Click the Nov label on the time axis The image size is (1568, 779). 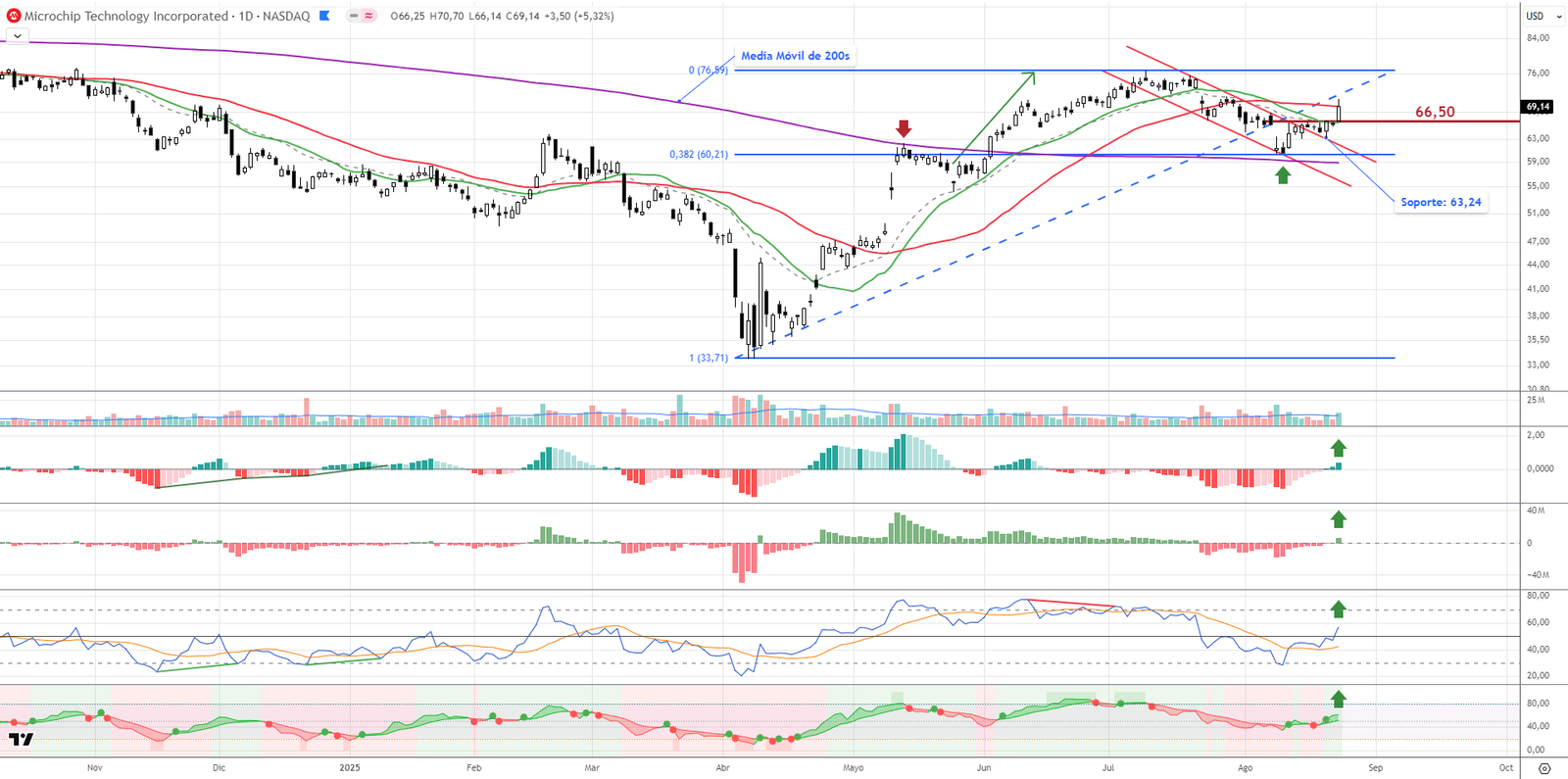(94, 767)
